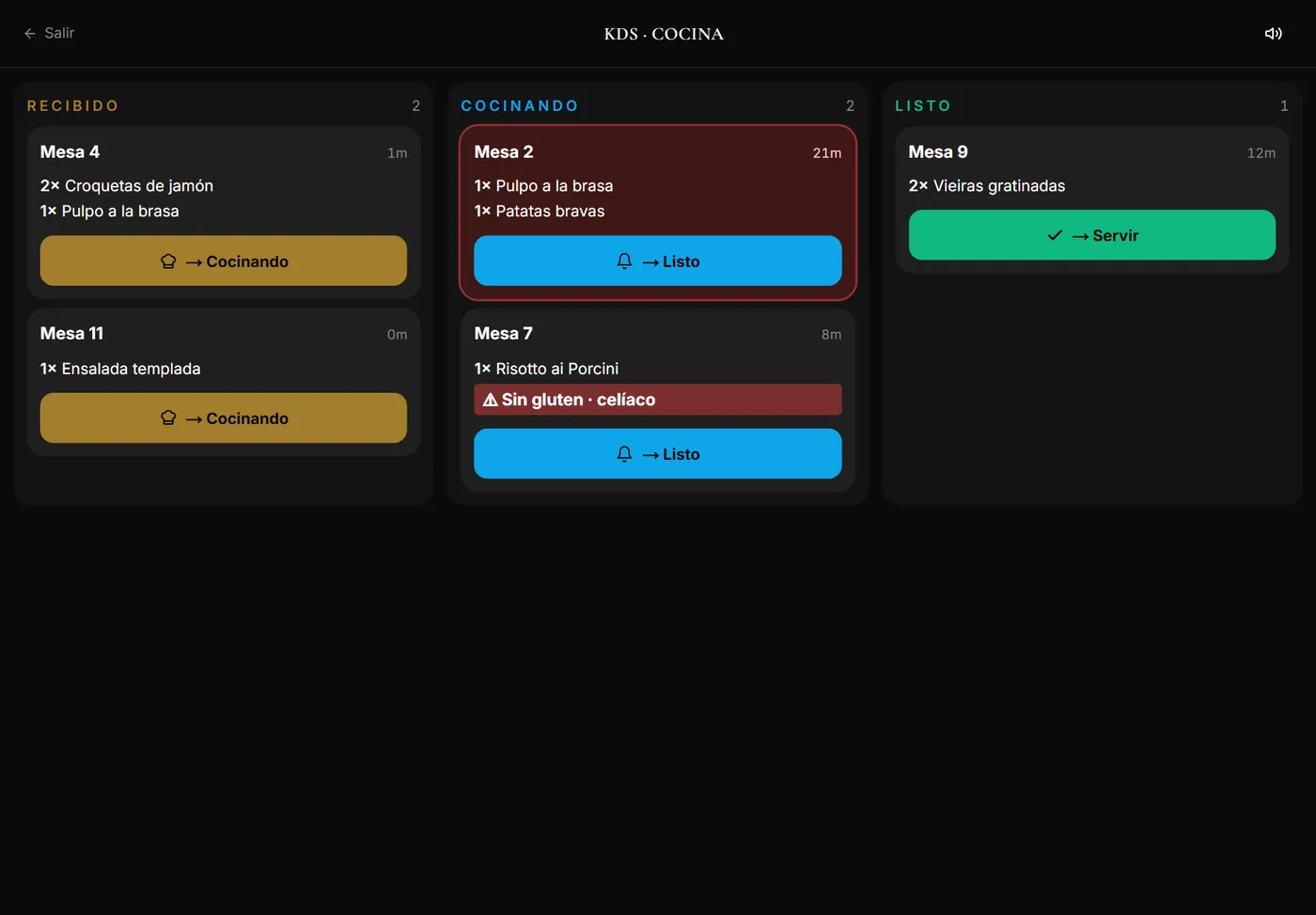Viewport: 1316px width, 915px height.
Task: Select the Patatas bravas item
Action: tap(540, 211)
